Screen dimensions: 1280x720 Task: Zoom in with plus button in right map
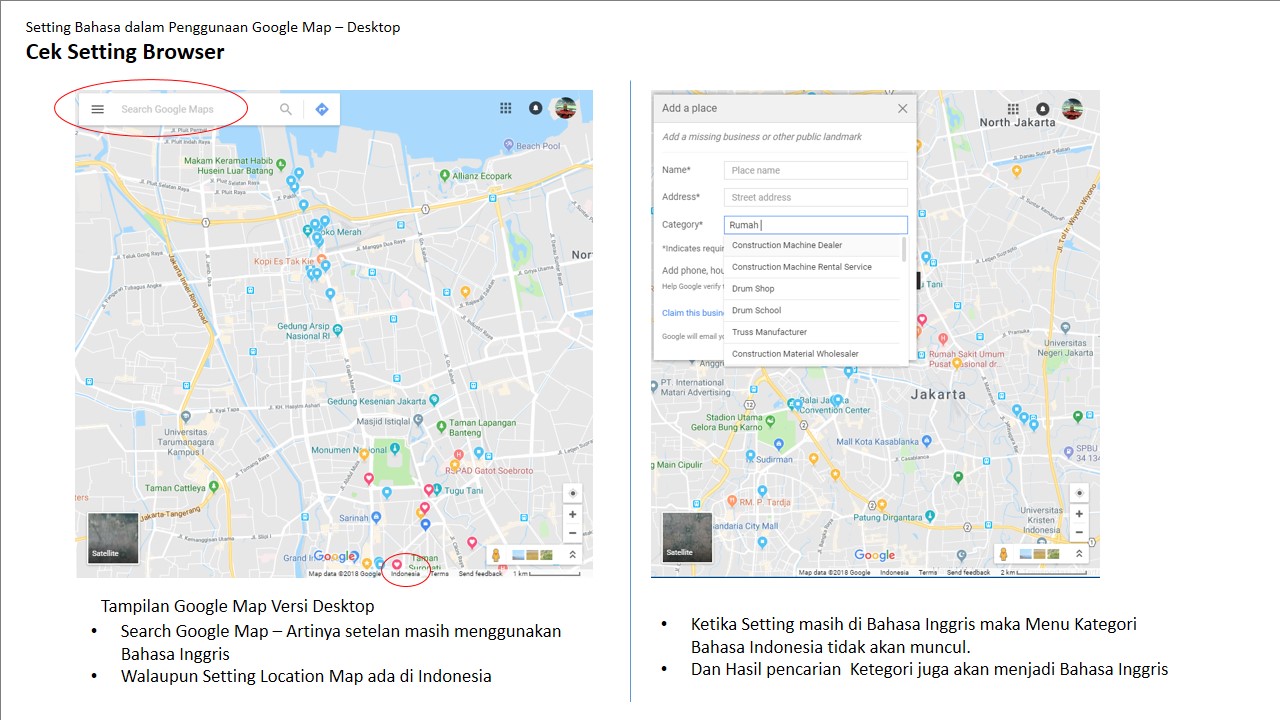pos(1079,513)
